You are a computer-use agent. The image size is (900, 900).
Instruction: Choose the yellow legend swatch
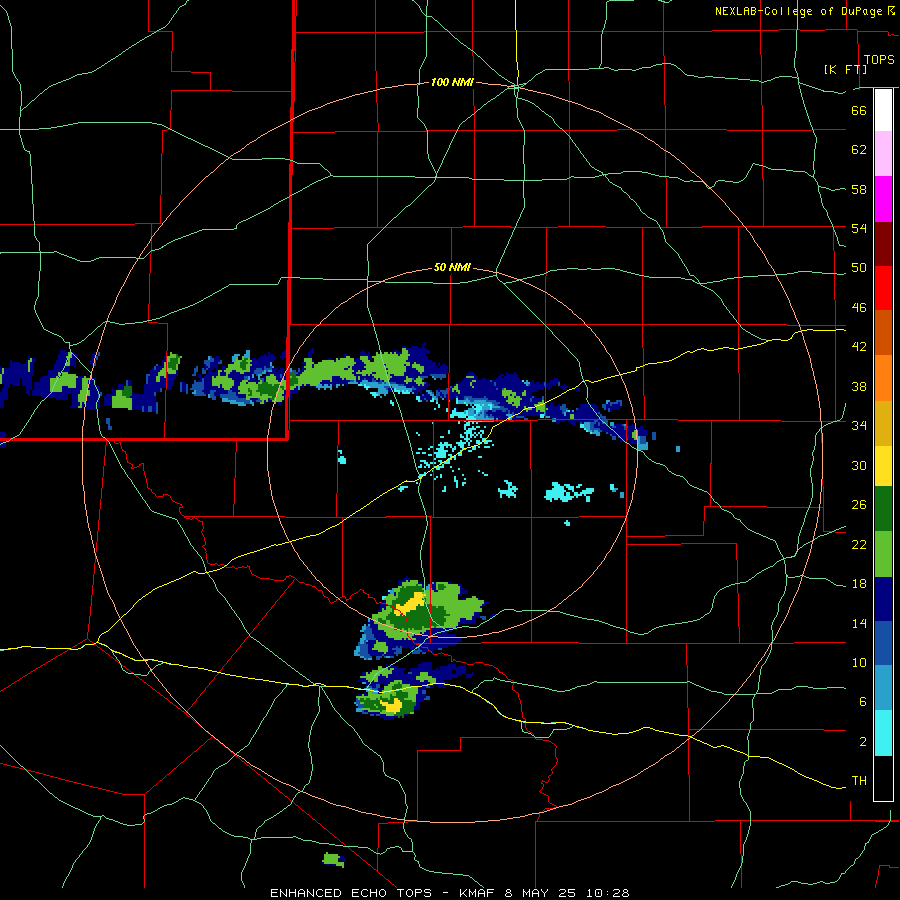[883, 466]
